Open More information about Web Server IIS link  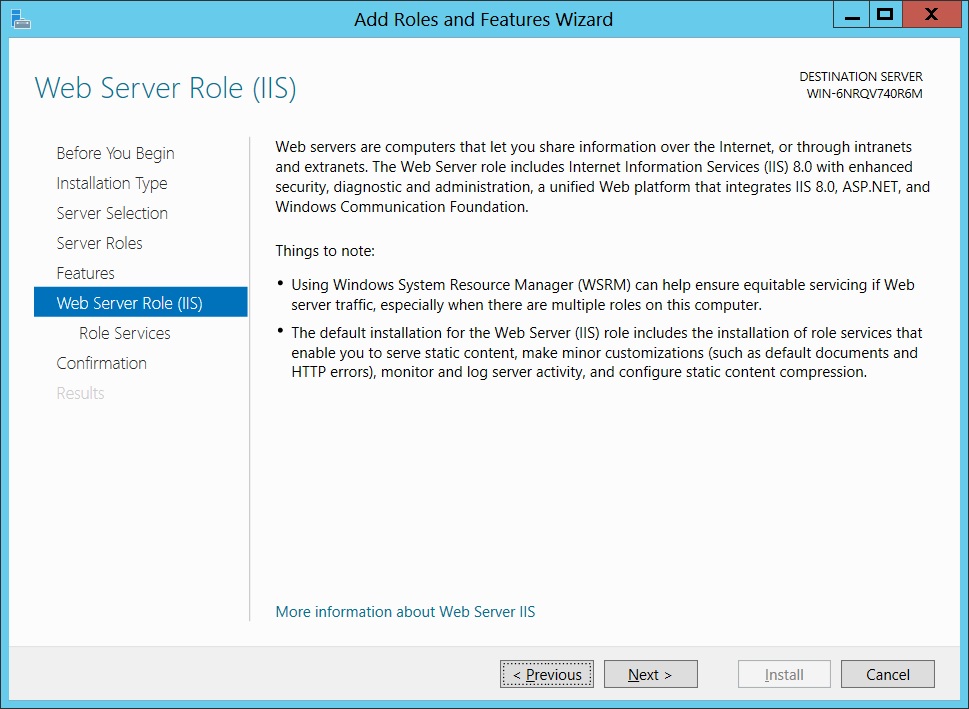405,612
